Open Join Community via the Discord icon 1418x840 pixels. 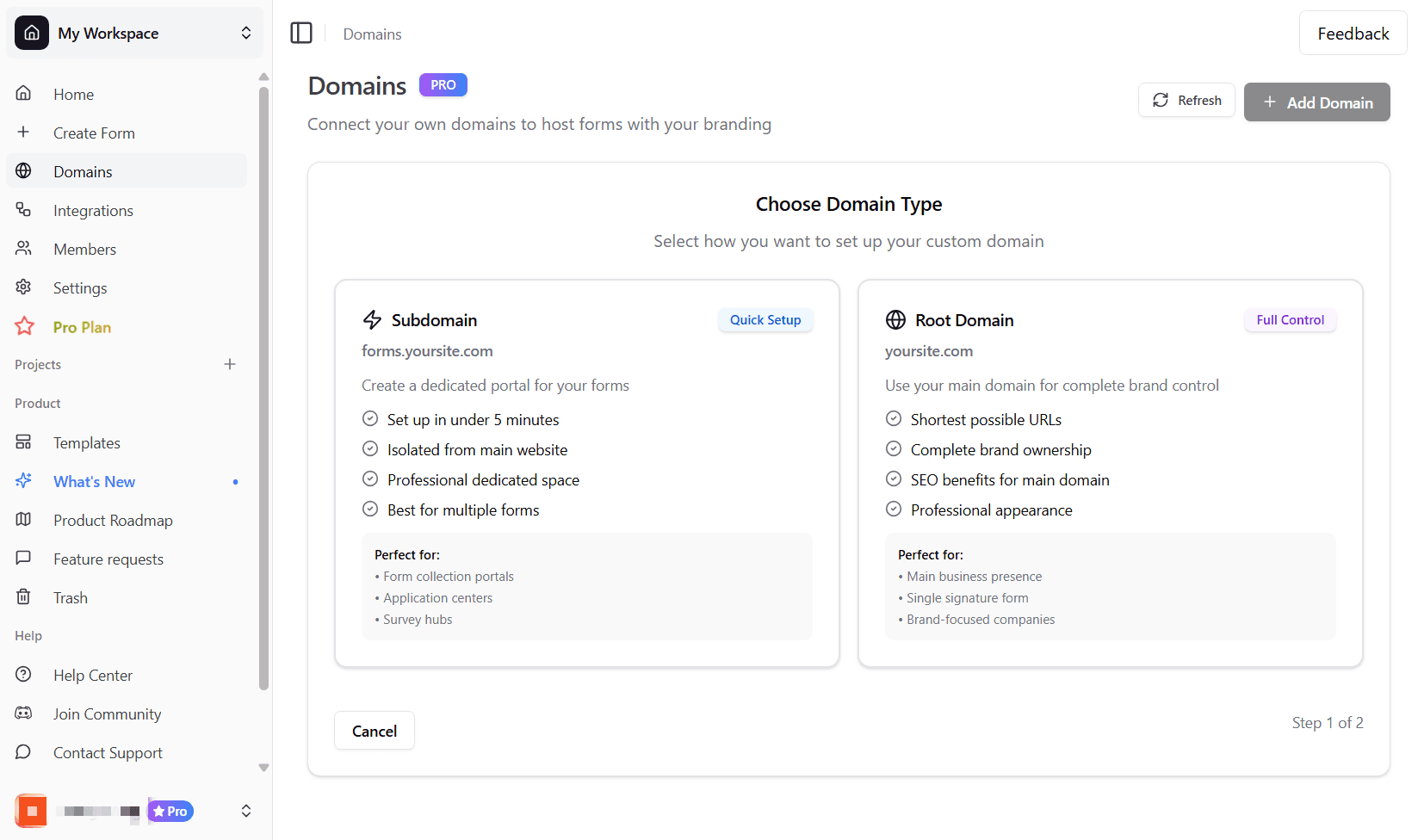23,713
